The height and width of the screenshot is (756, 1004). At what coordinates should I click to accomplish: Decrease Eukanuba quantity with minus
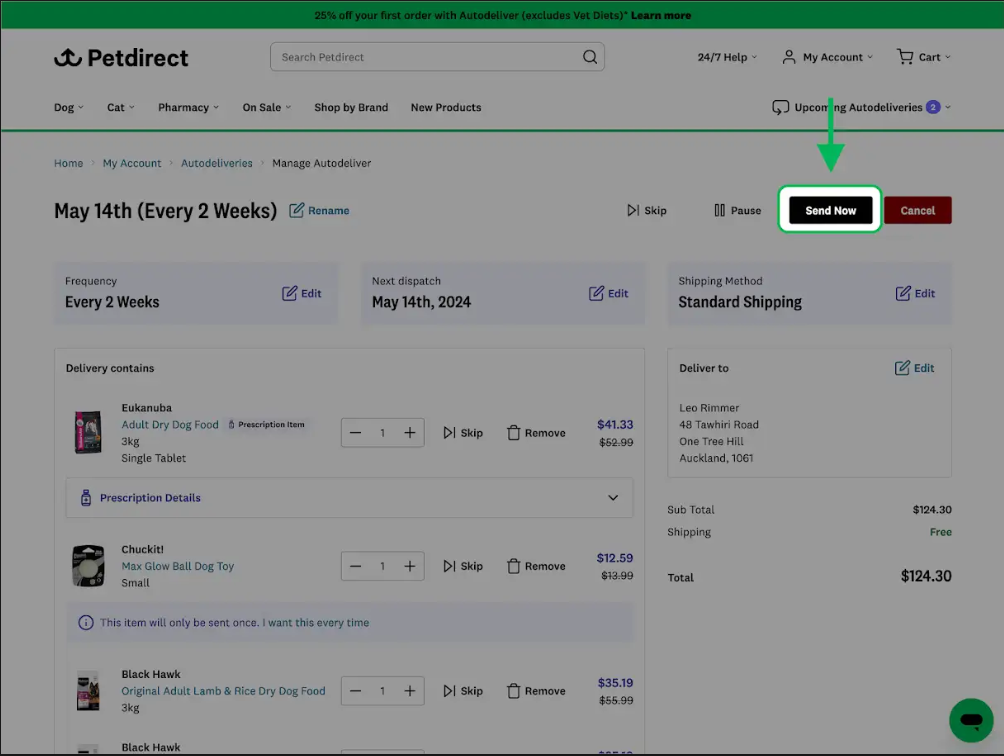point(355,433)
